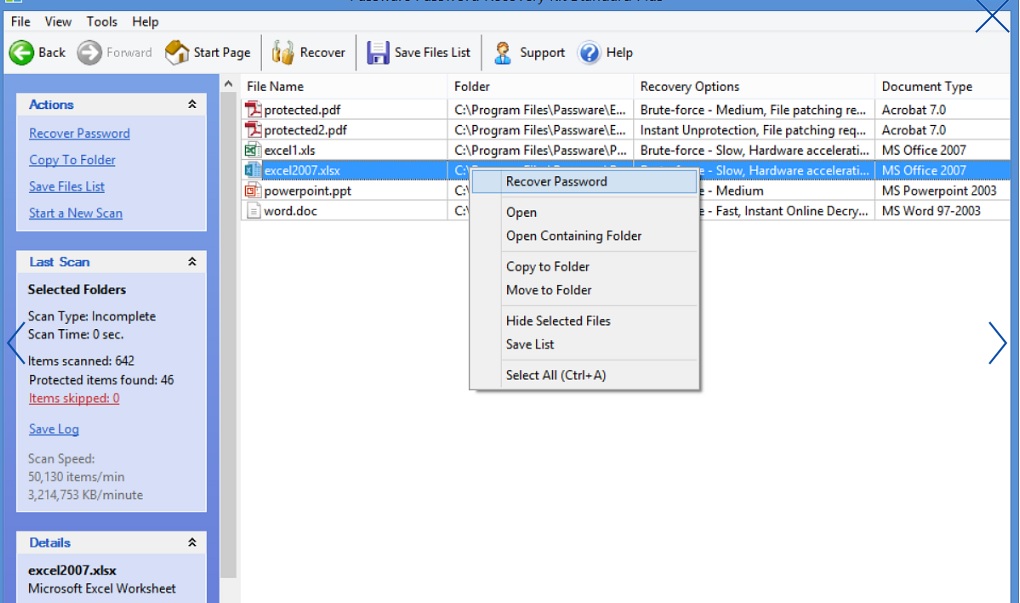Collapse the Actions panel

pos(192,104)
